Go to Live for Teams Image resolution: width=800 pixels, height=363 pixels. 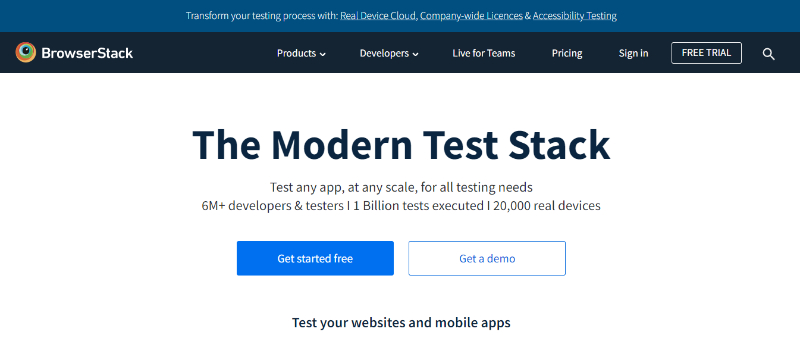tap(484, 53)
